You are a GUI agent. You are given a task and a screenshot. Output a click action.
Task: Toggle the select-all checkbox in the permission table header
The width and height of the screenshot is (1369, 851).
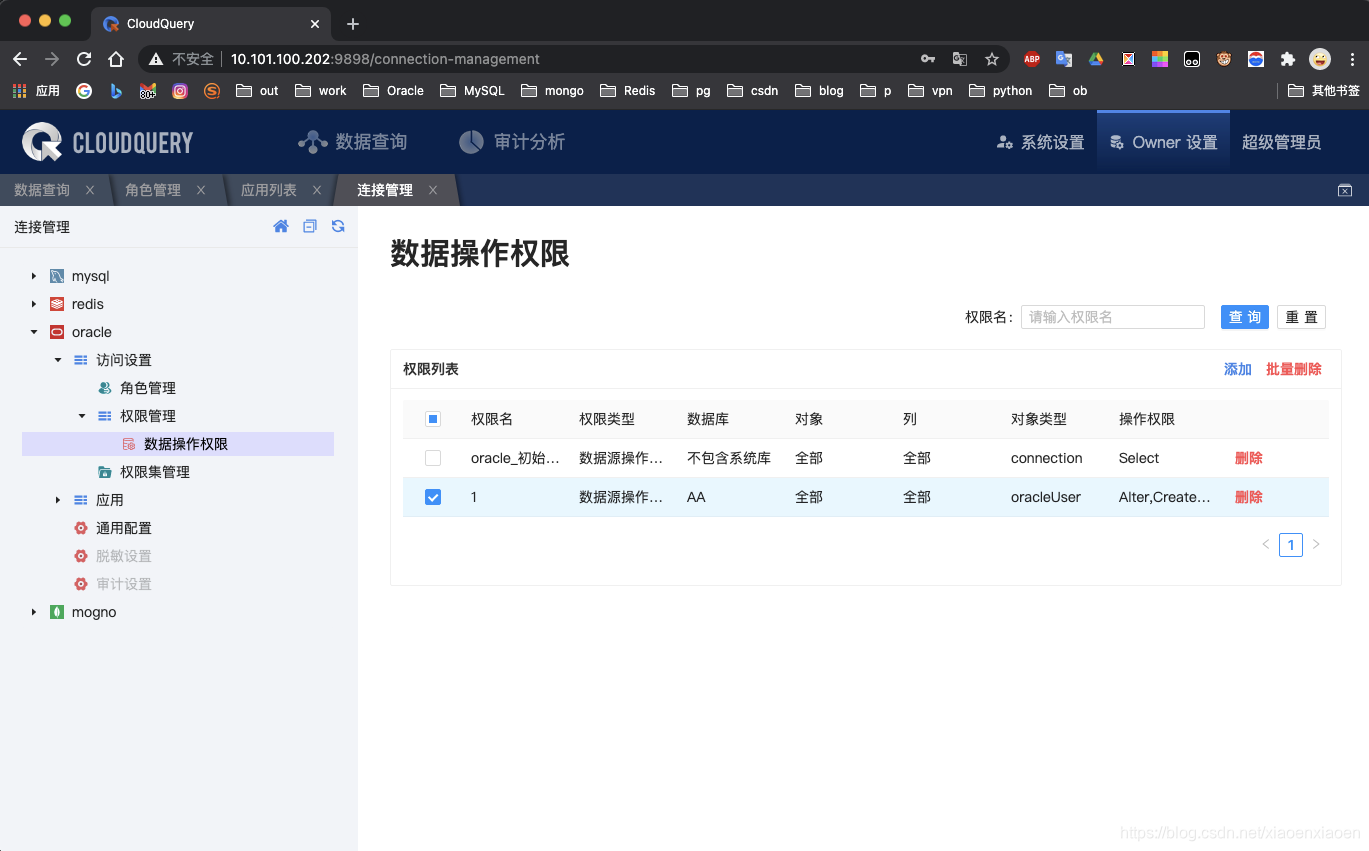tap(433, 419)
